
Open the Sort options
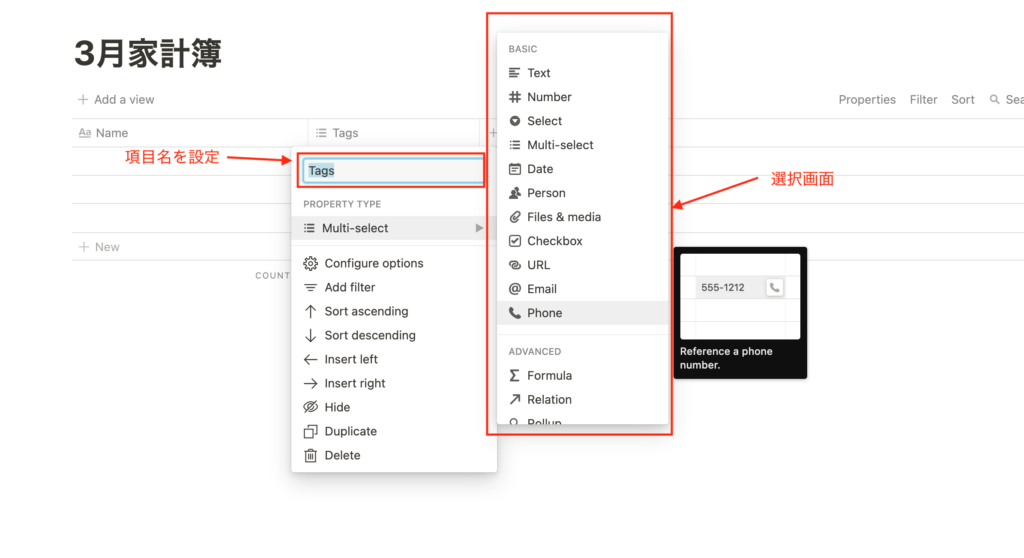click(x=963, y=99)
